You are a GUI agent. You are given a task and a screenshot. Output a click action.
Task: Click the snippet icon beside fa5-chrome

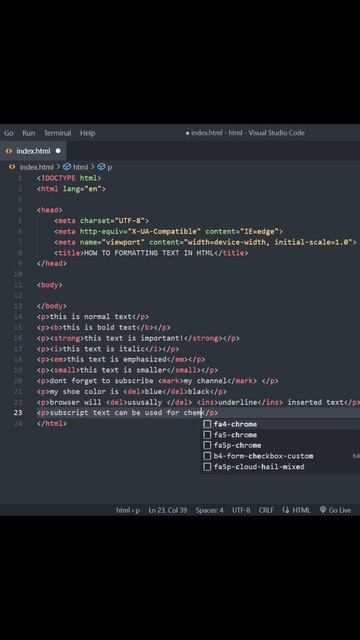pos(207,435)
